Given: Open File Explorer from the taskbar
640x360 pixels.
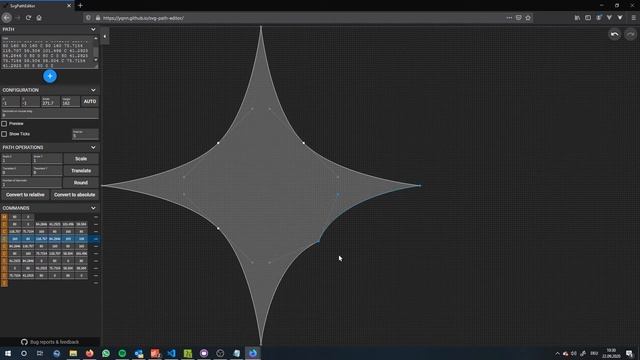Looking at the screenshot, I should pyautogui.click(x=73, y=353).
